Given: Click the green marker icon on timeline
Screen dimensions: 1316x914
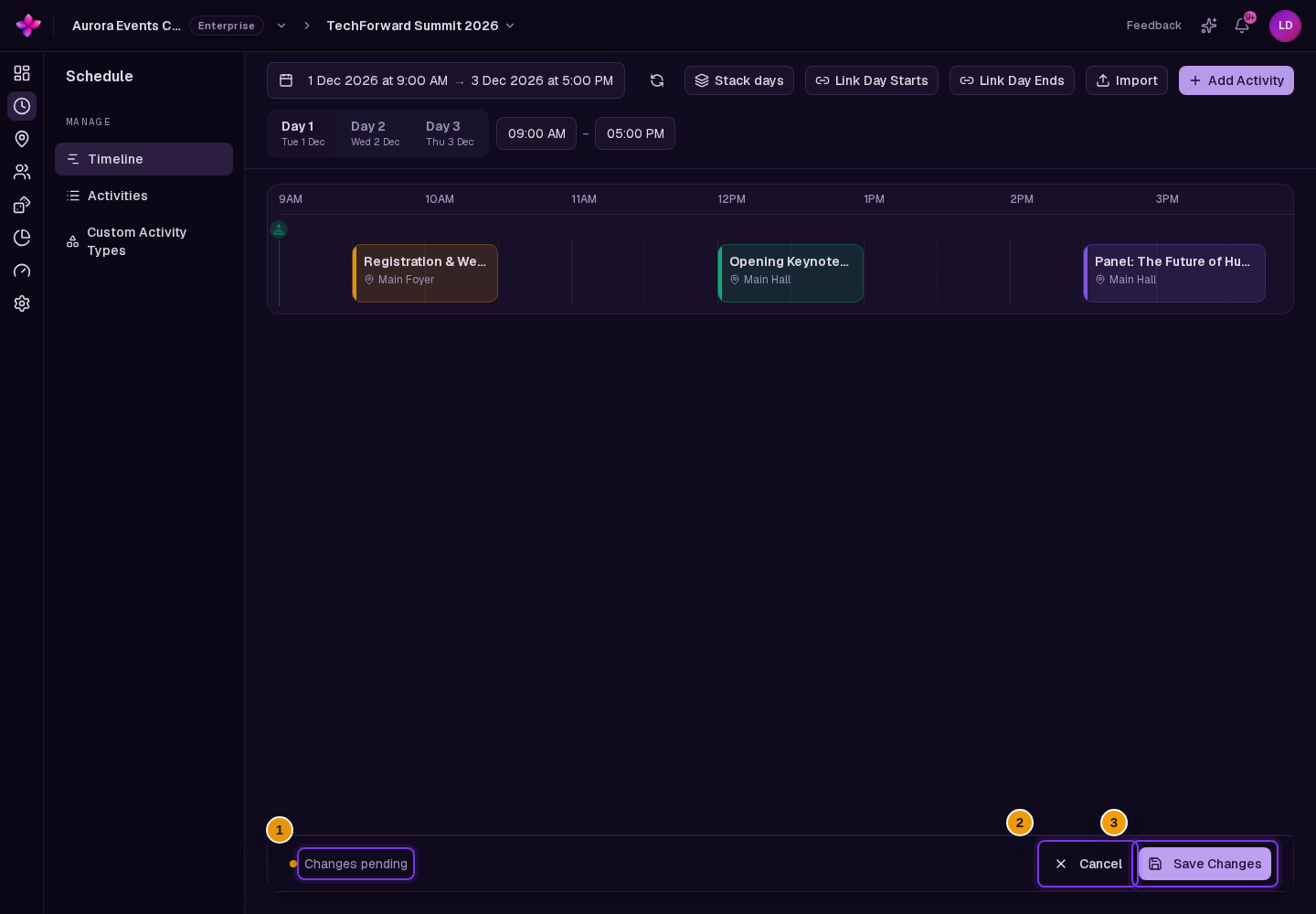Looking at the screenshot, I should (x=279, y=229).
